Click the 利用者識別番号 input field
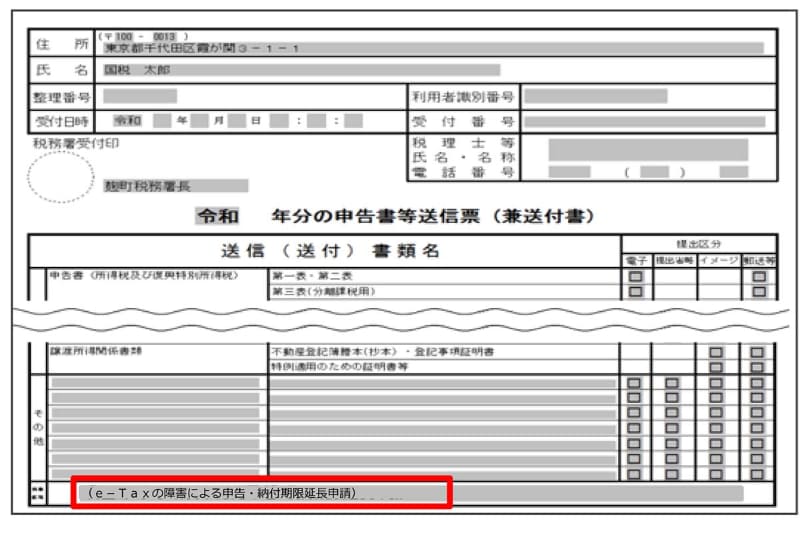 [x=596, y=96]
